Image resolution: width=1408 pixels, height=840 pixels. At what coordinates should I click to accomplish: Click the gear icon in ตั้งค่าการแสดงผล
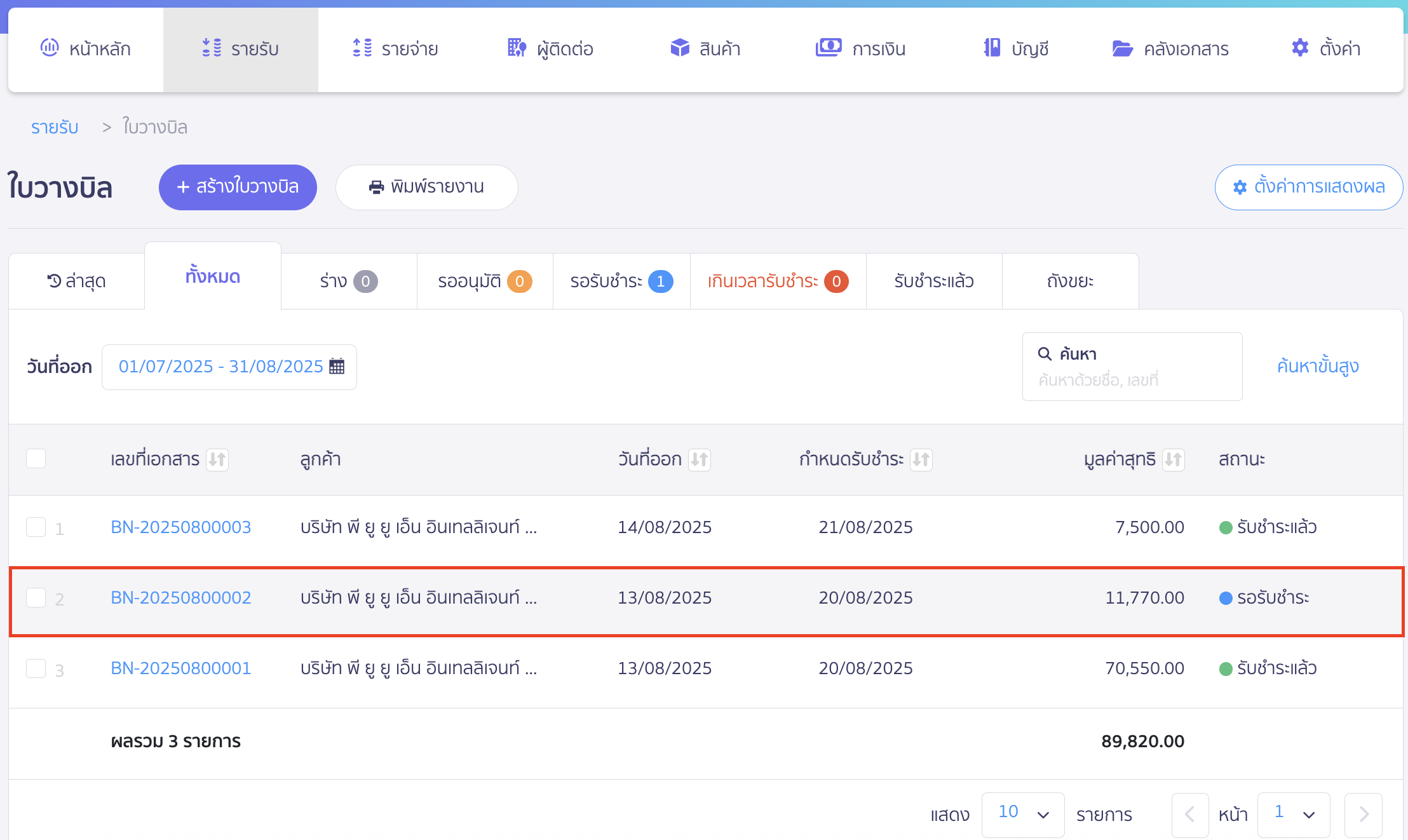coord(1240,187)
